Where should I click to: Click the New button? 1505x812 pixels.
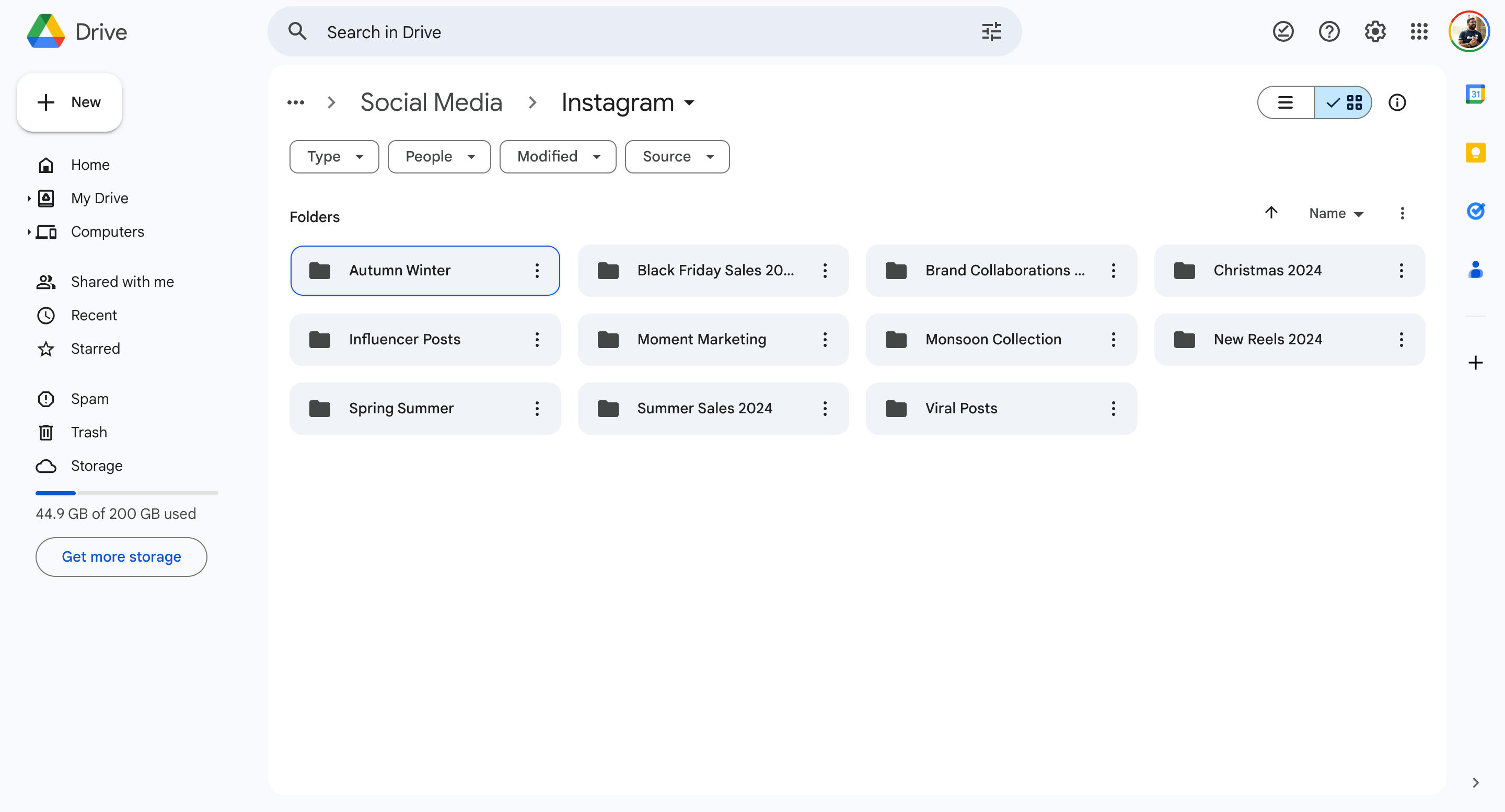pos(70,102)
